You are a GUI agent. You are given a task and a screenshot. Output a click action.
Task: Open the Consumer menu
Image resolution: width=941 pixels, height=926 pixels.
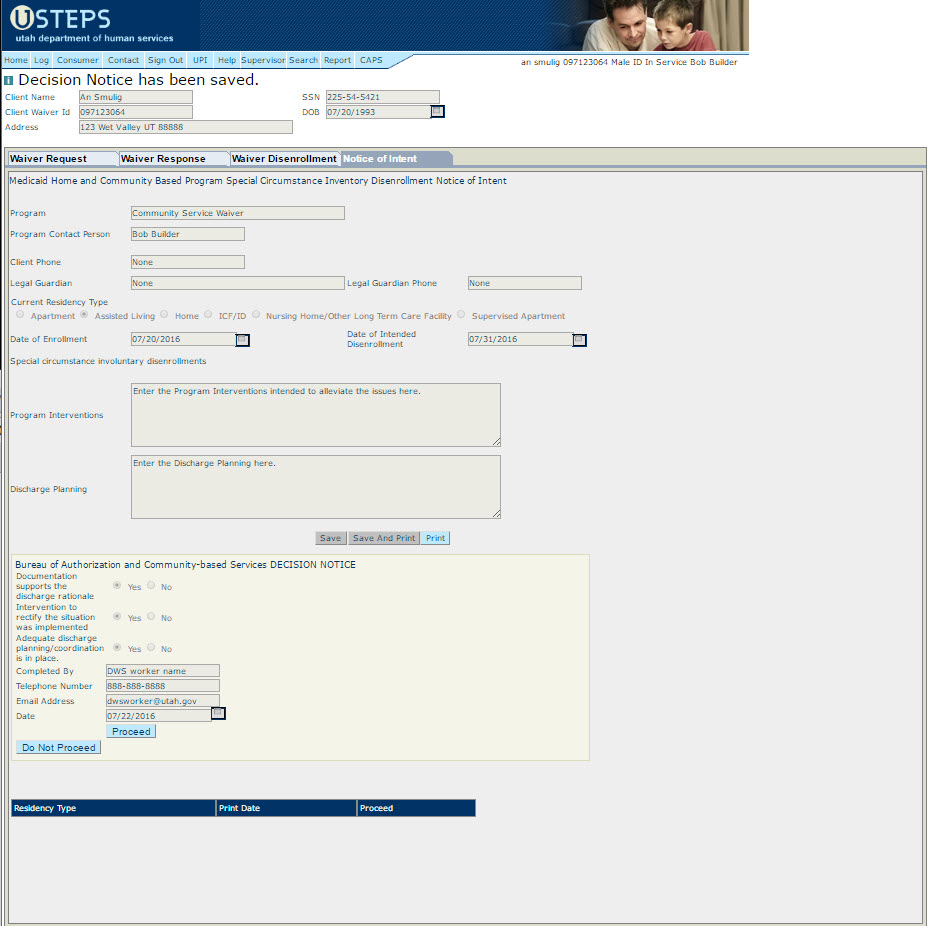77,60
